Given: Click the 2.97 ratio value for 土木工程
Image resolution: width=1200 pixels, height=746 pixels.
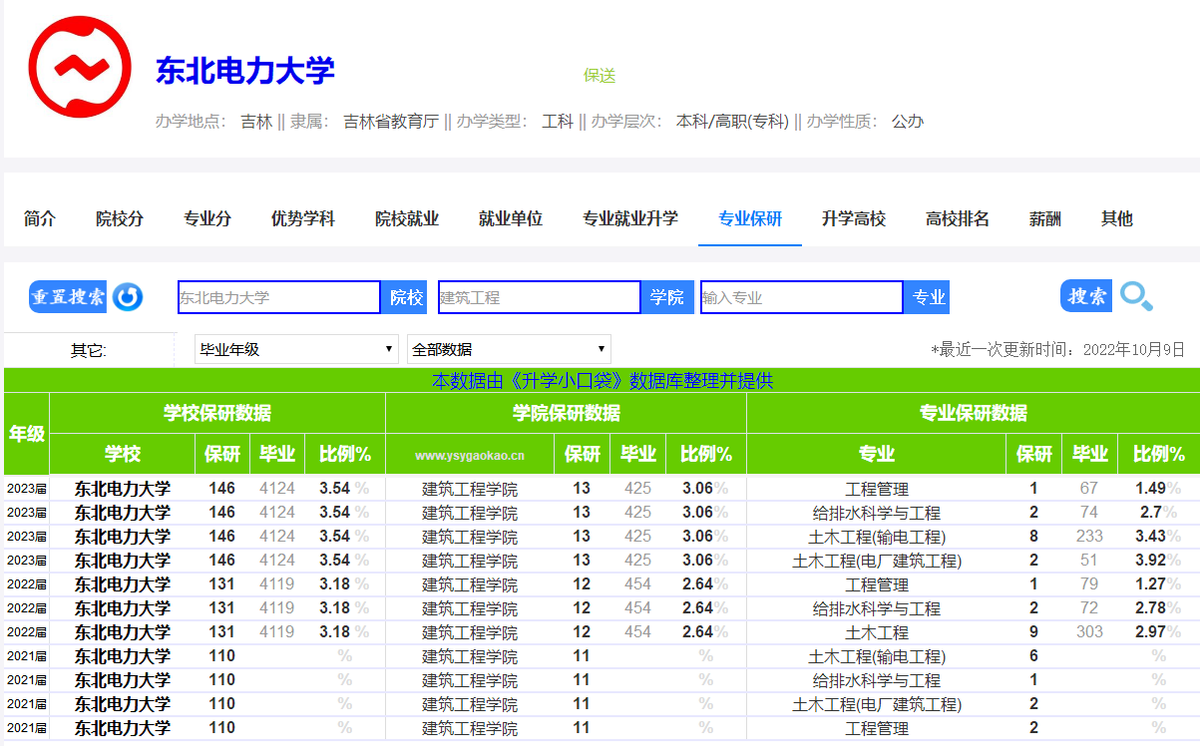Looking at the screenshot, I should pyautogui.click(x=1151, y=632).
